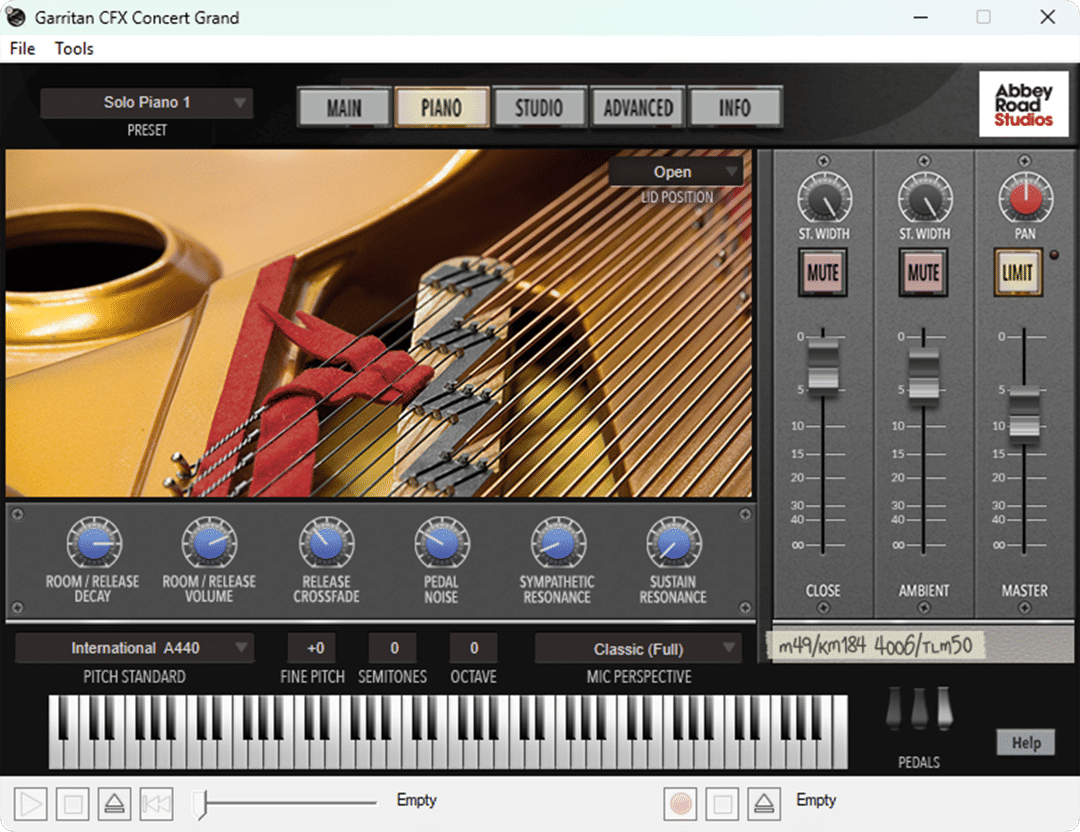1080x832 pixels.
Task: Click the Empty label of the player
Action: pyautogui.click(x=416, y=800)
